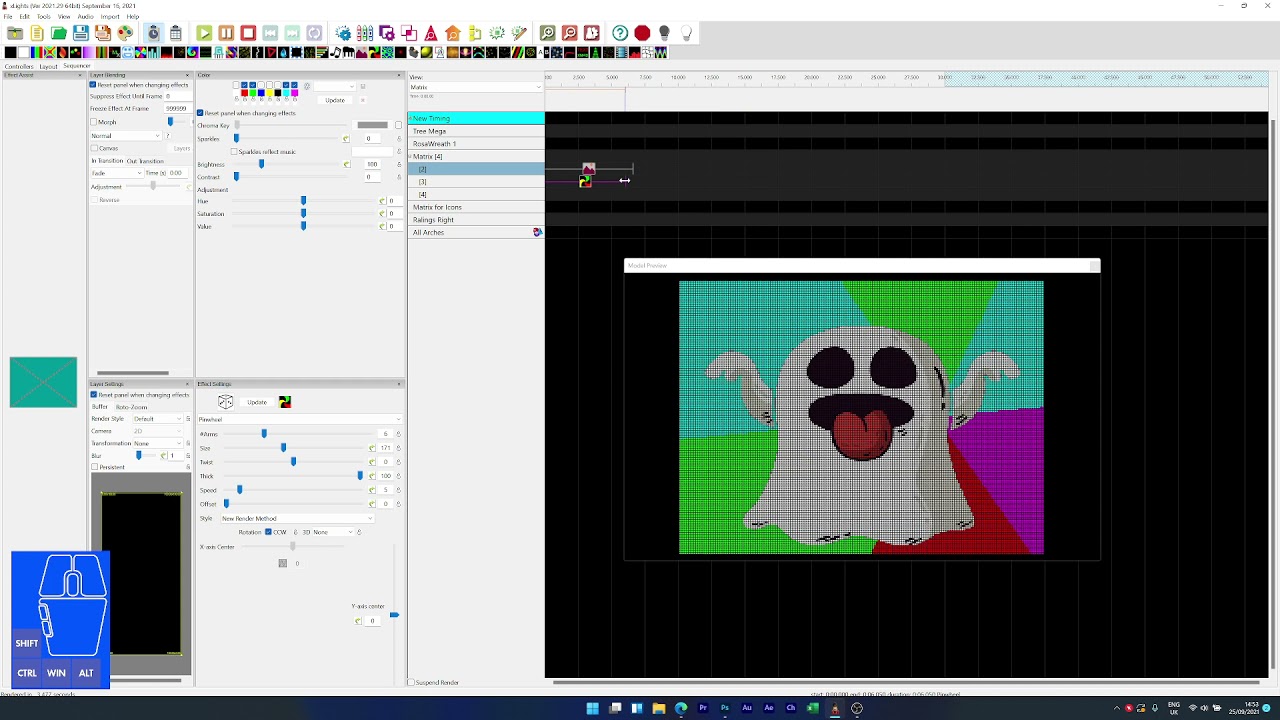The width and height of the screenshot is (1280, 720).
Task: Open the color palette preset dropdown
Action: coord(334,86)
